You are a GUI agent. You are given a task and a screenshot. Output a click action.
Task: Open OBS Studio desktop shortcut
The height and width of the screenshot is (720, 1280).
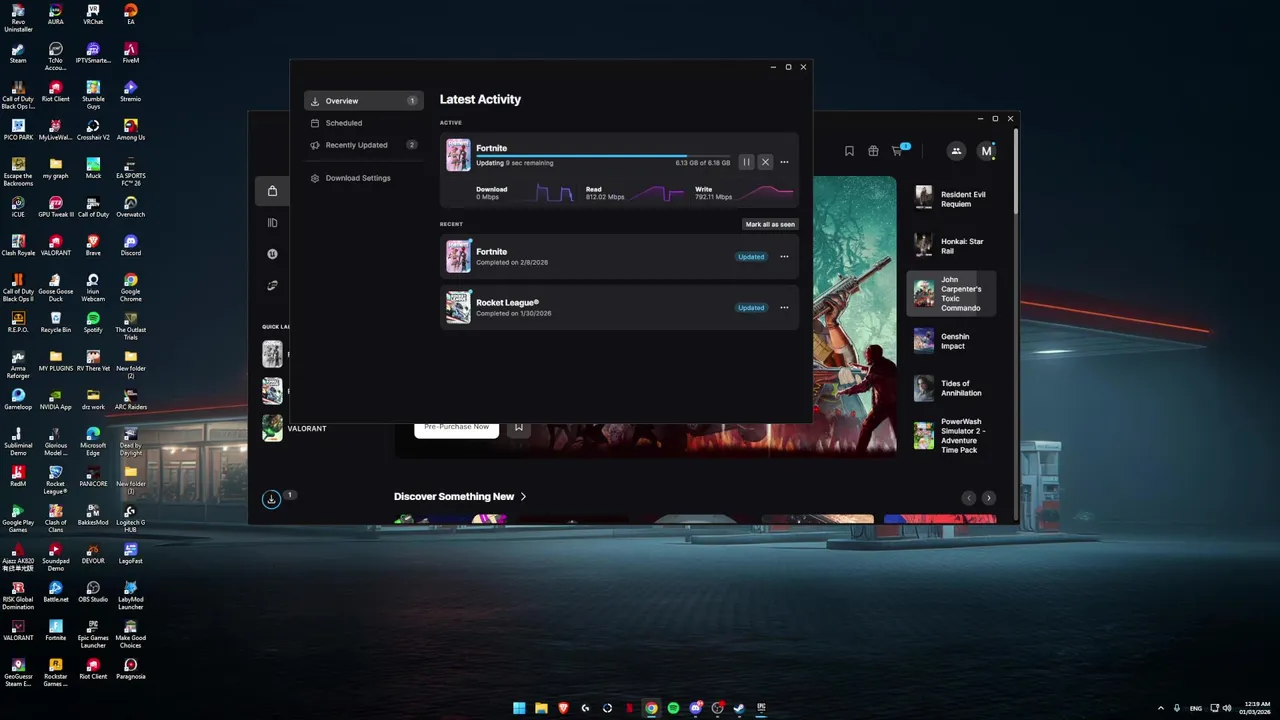pyautogui.click(x=93, y=592)
